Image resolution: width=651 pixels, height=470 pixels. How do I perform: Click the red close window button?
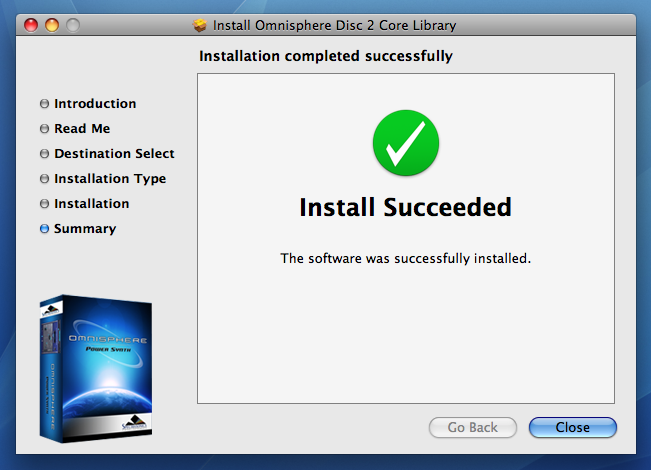pos(31,23)
